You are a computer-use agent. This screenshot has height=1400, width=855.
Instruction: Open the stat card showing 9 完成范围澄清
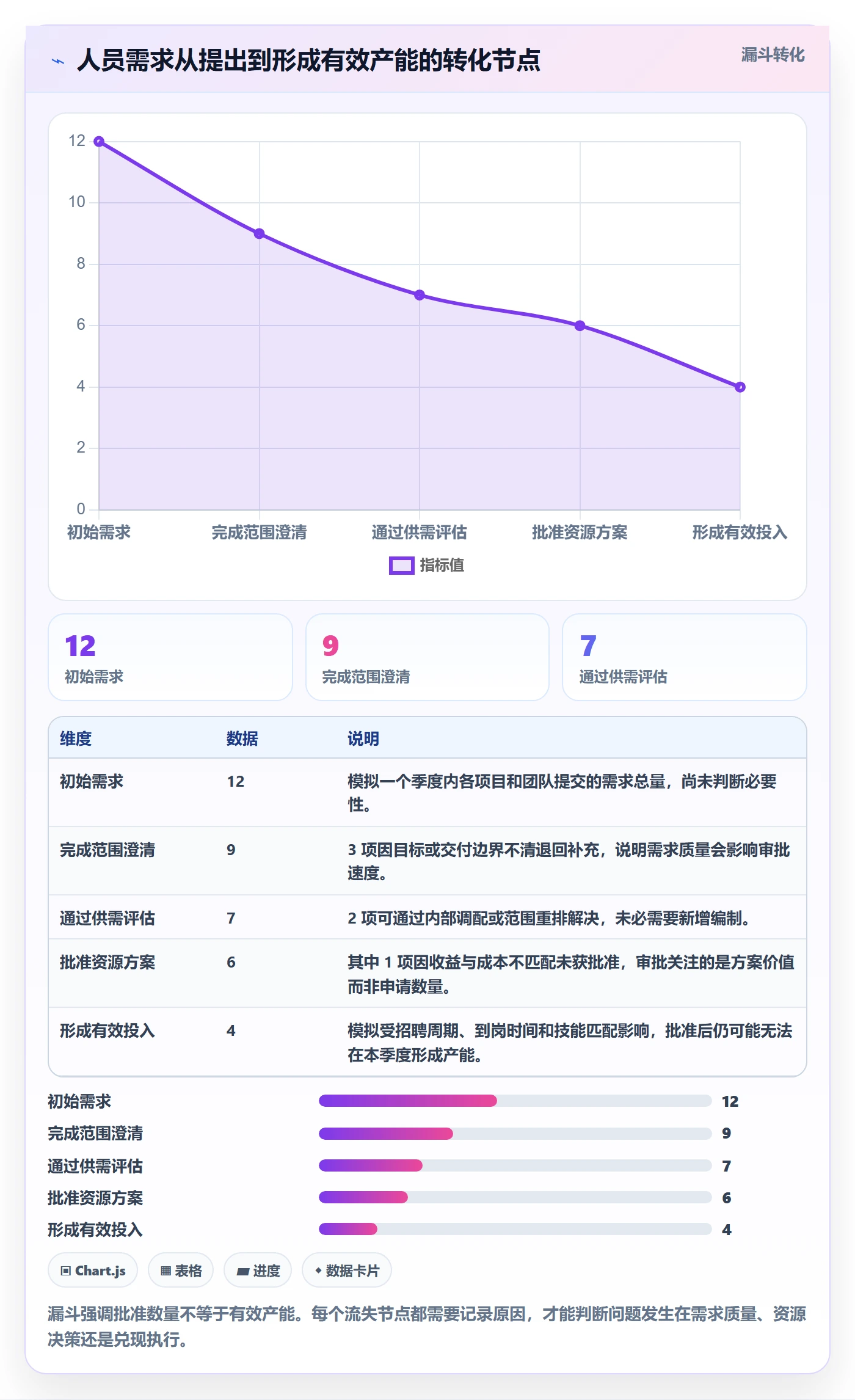428,657
